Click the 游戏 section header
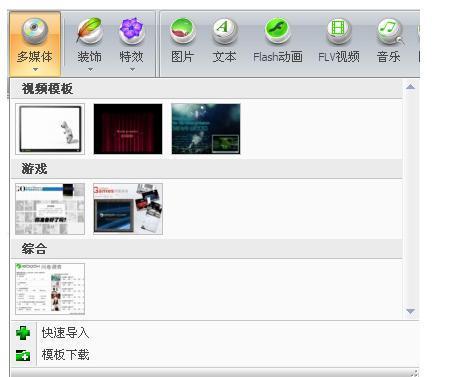This screenshot has width=464, height=377. click(206, 169)
